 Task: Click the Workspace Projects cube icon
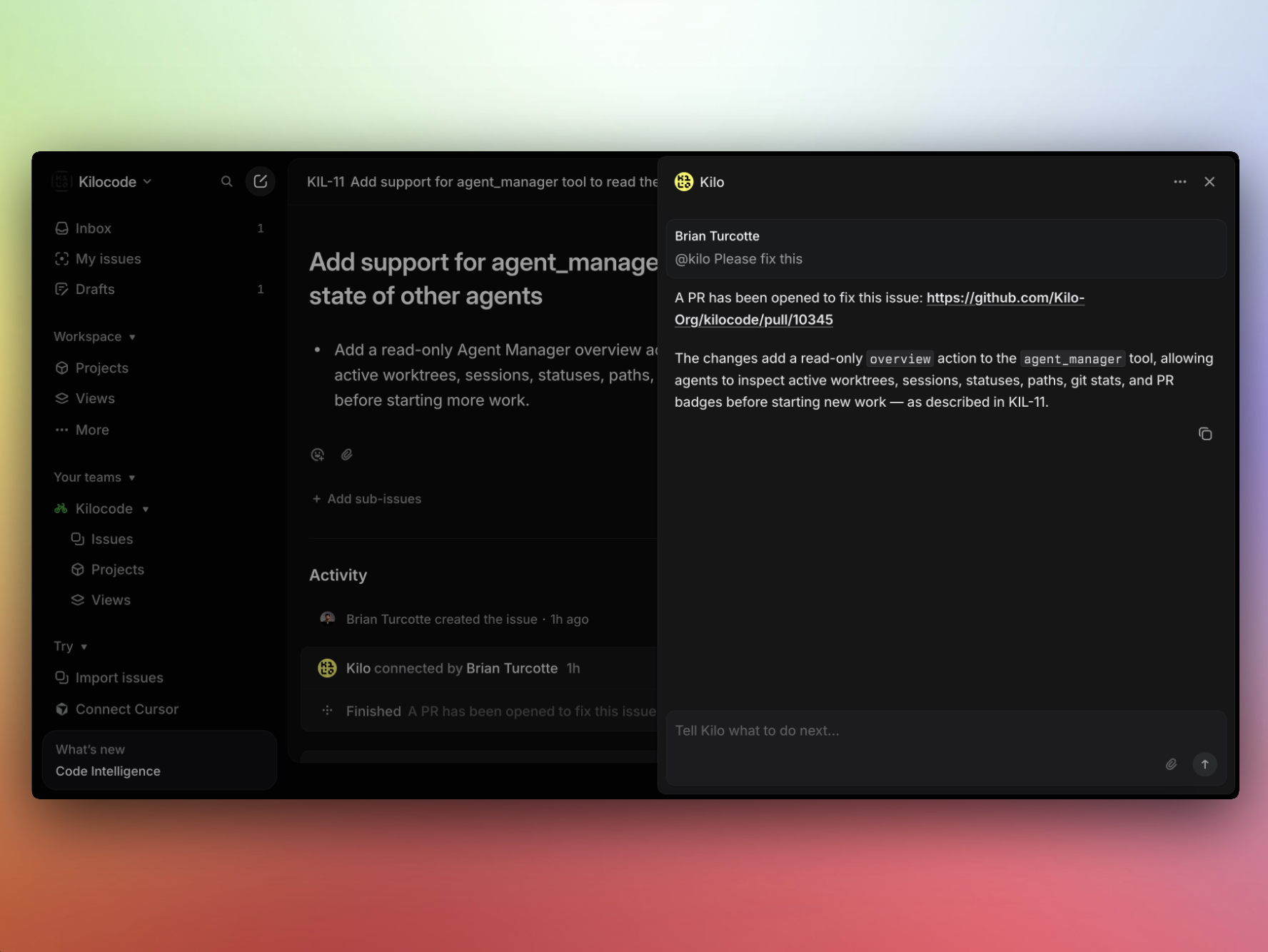(62, 368)
